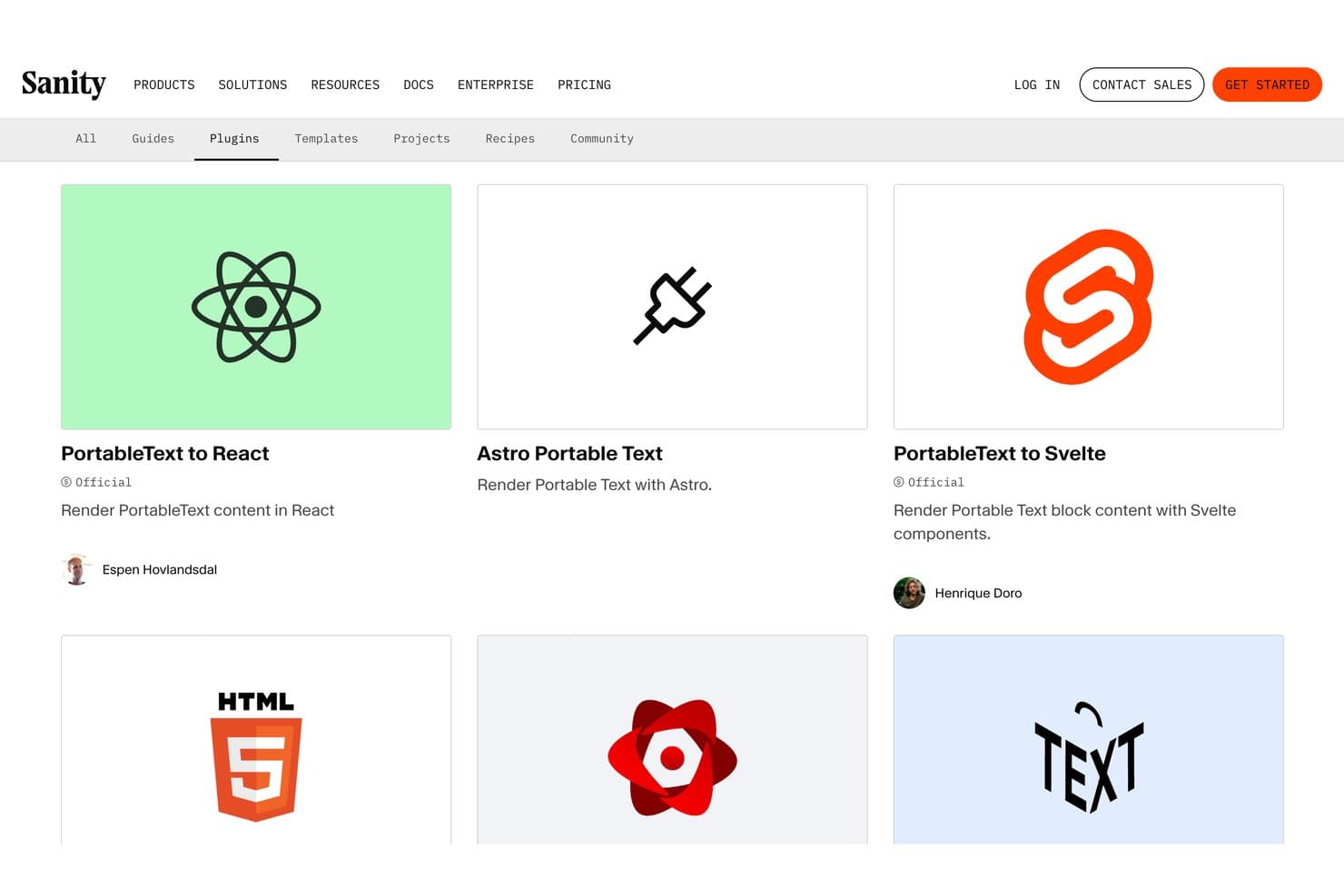1344x896 pixels.
Task: Open the Enterprise page
Action: pos(496,84)
